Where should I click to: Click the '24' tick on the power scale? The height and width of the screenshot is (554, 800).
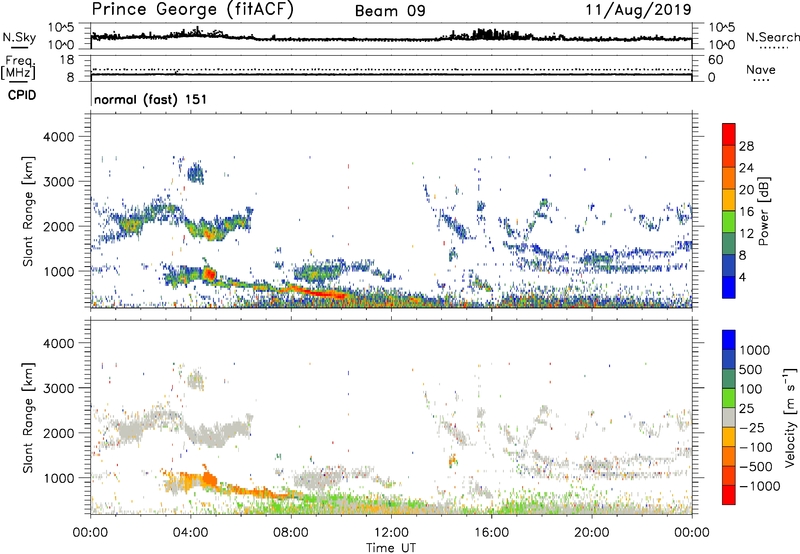[746, 168]
